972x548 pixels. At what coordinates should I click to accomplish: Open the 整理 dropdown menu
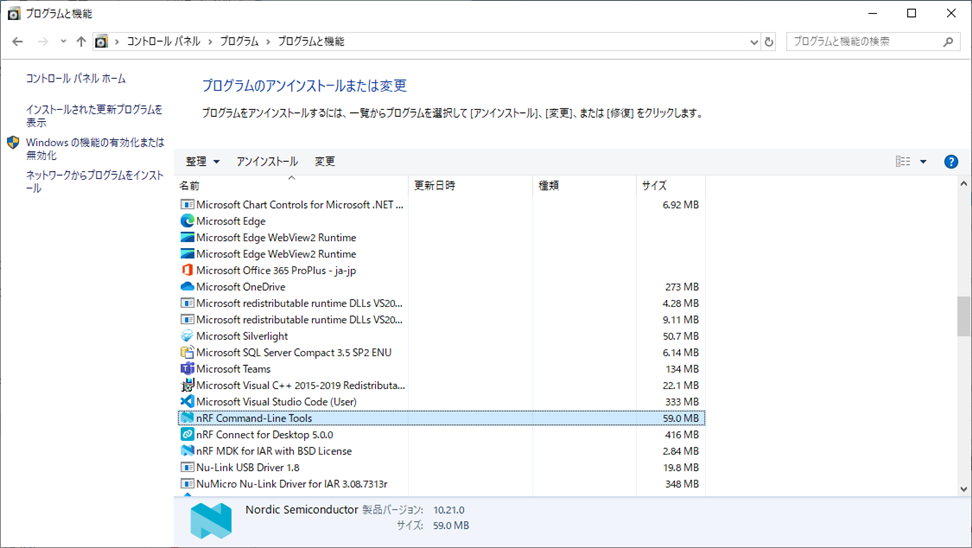point(203,161)
